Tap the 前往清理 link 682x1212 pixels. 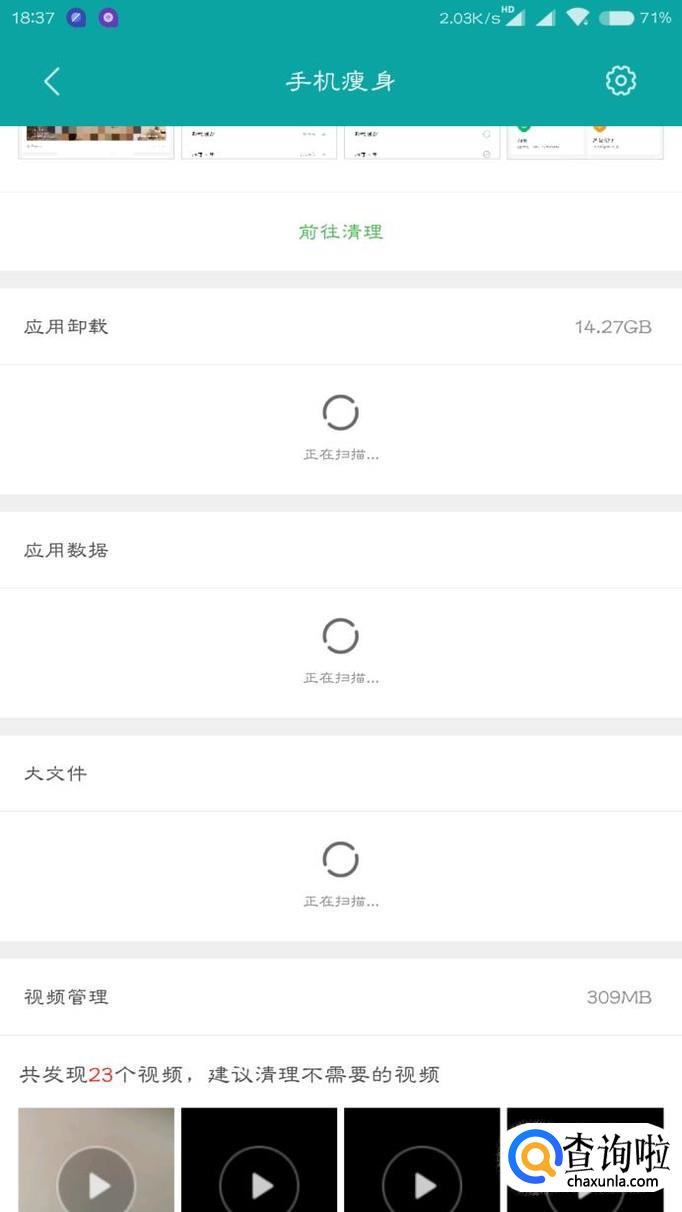pos(340,232)
